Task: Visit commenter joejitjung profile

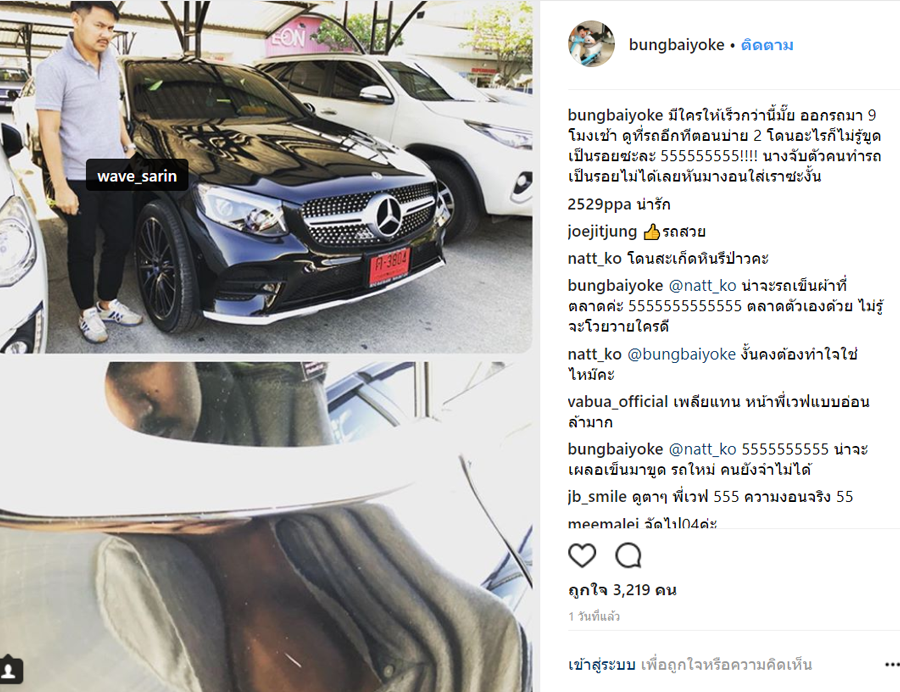Action: click(x=602, y=232)
